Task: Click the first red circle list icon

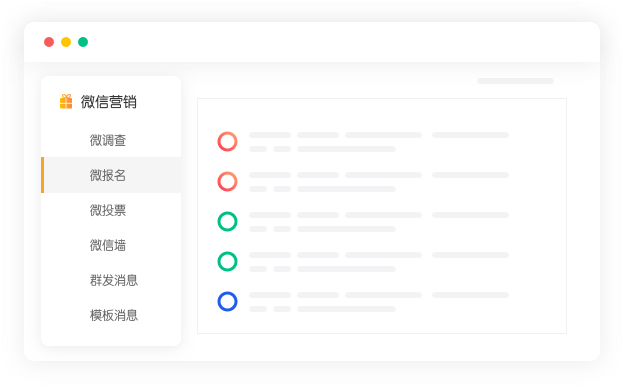Action: 227,141
